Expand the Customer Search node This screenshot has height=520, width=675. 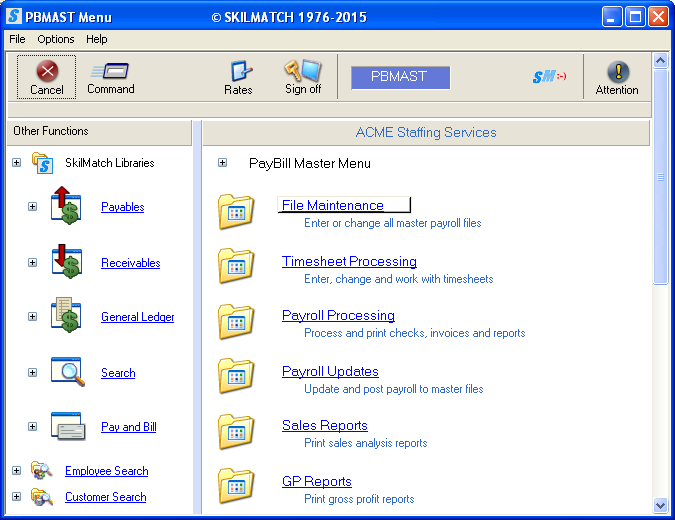pos(16,496)
